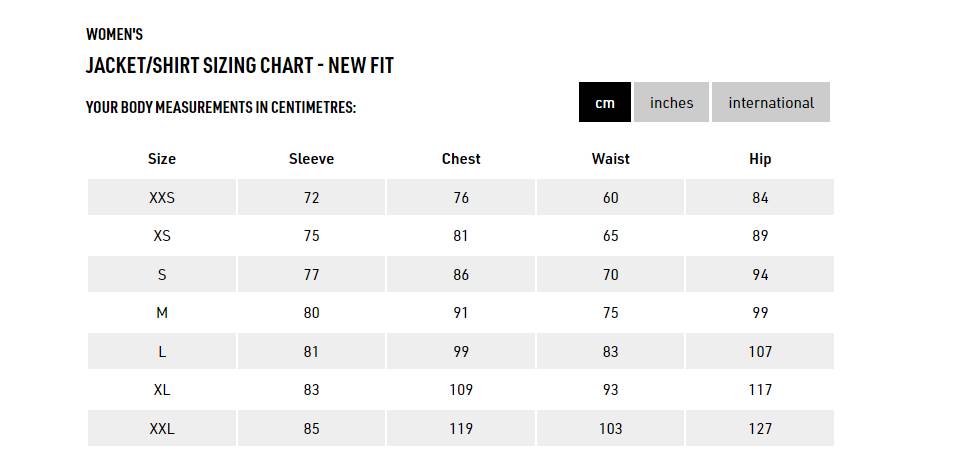
Task: Click the Hip column header
Action: point(760,159)
